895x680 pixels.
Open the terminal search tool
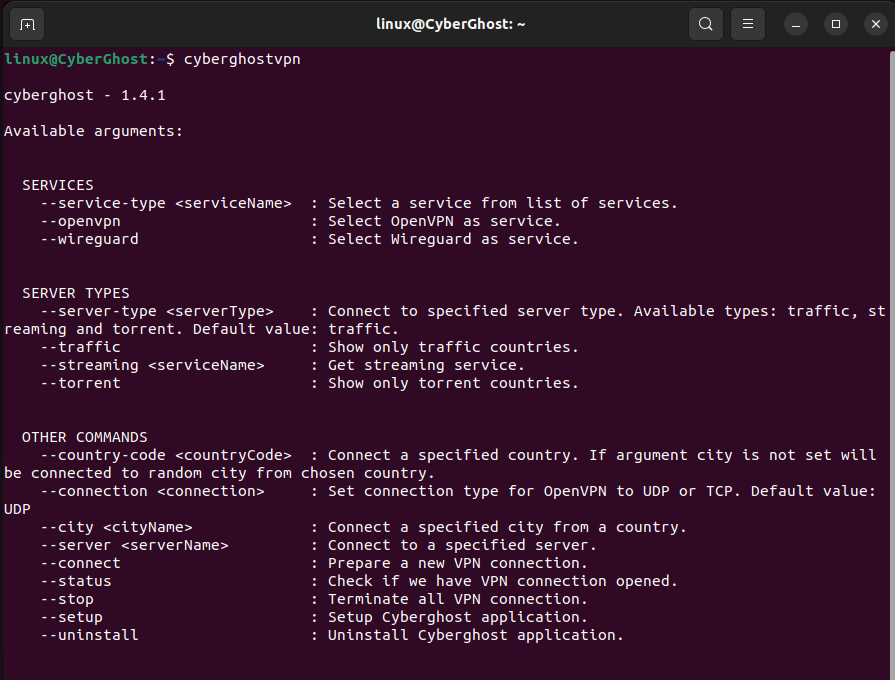pos(705,24)
